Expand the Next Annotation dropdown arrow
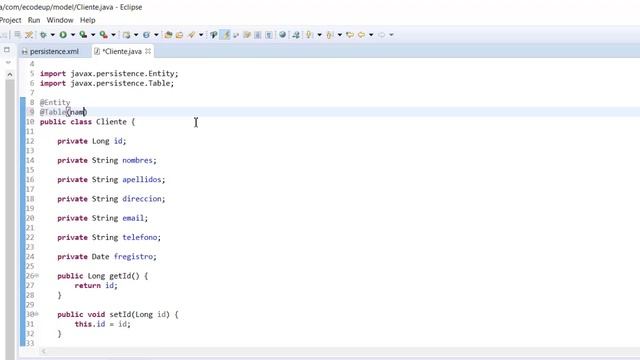This screenshot has height=360, width=640. 319,35
